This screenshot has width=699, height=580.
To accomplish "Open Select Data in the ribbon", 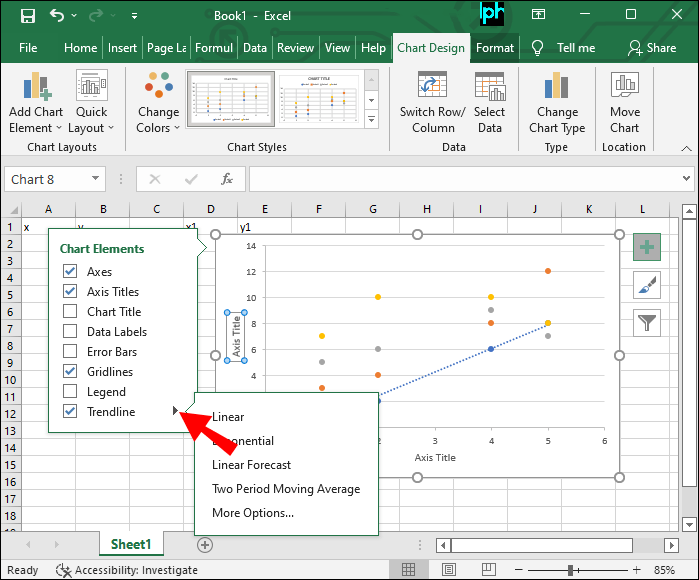I will coord(489,88).
